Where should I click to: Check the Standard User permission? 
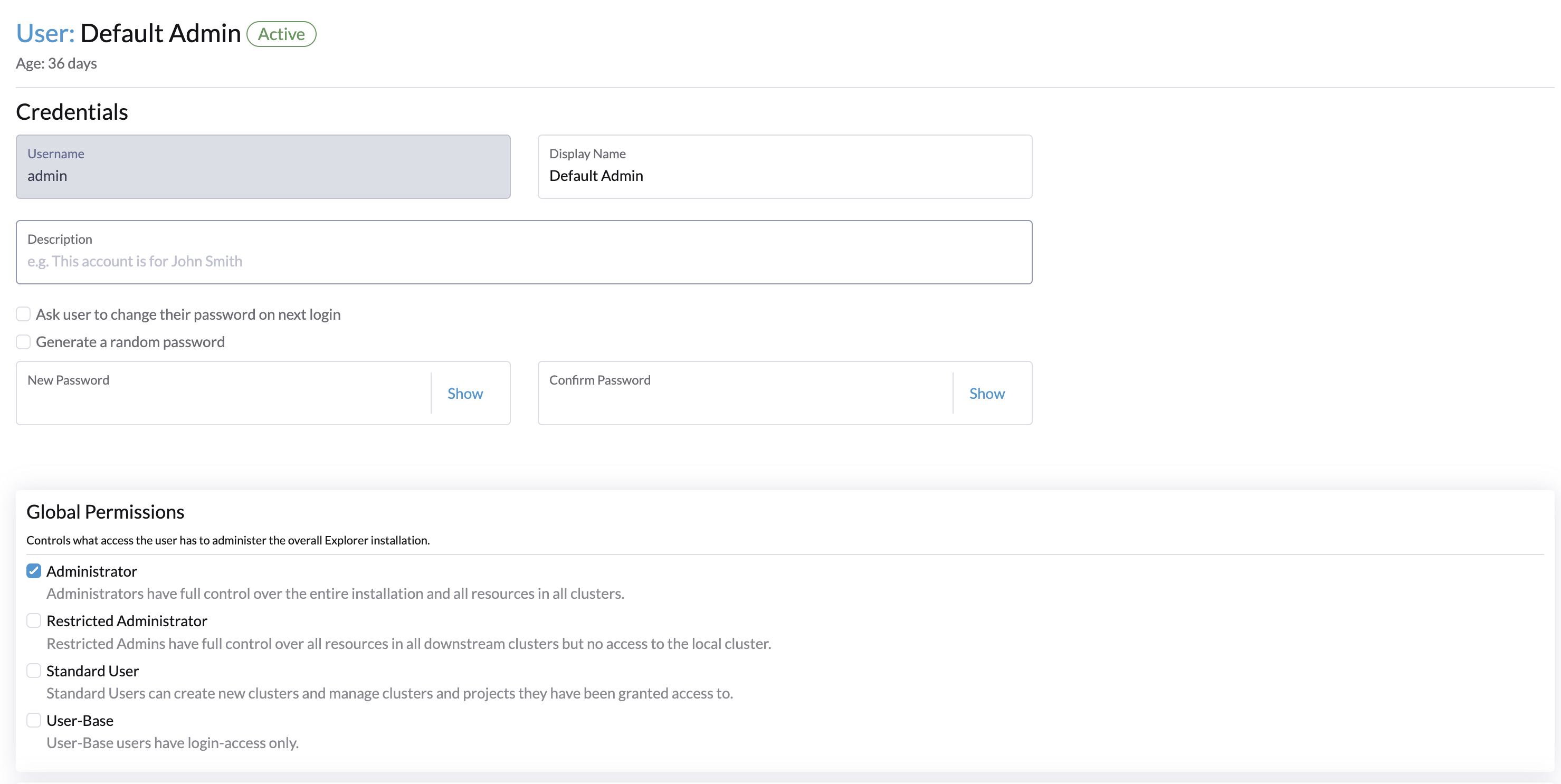click(x=34, y=670)
